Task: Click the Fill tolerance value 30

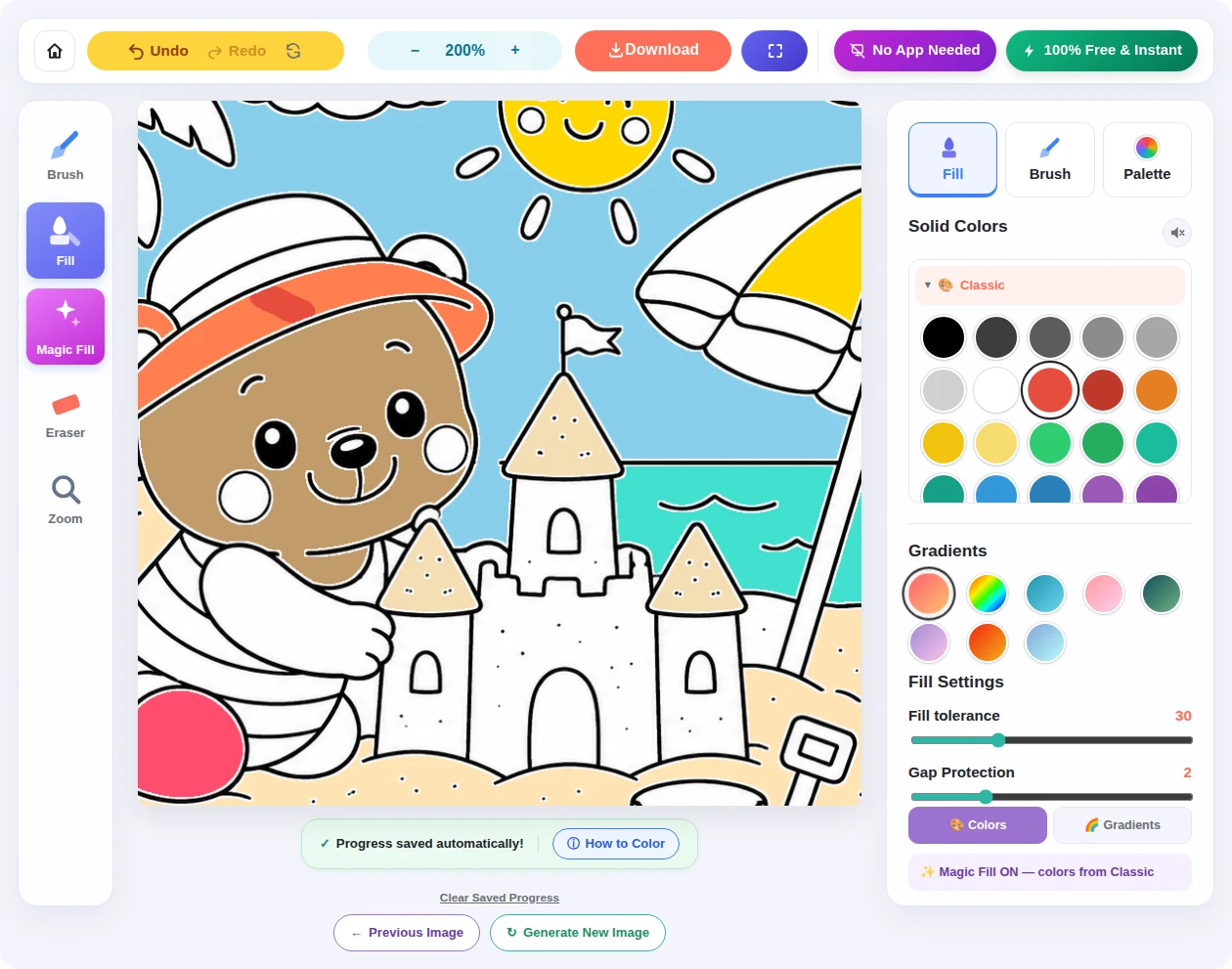Action: (1183, 716)
